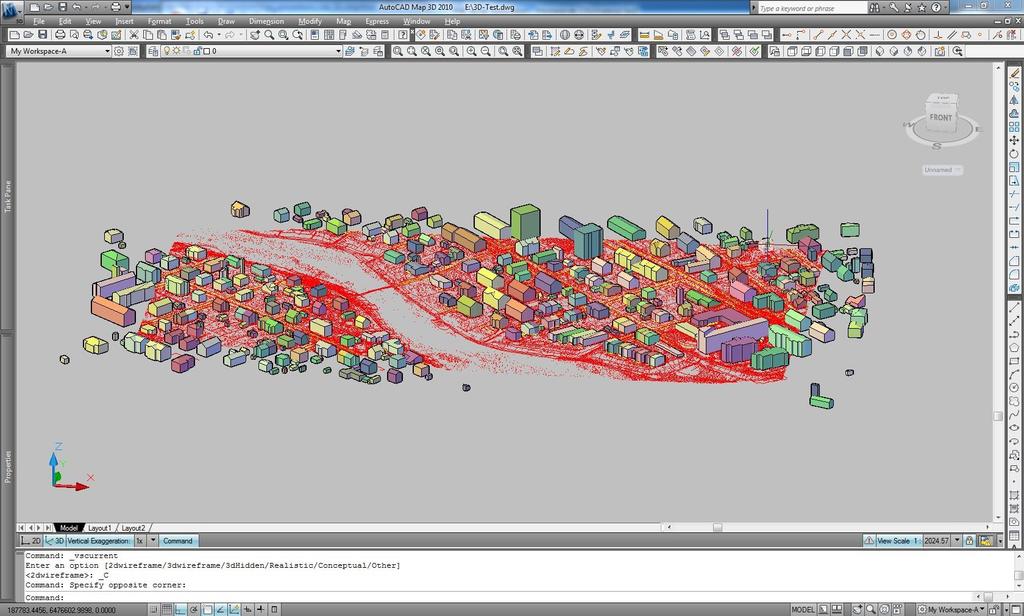Click the FRONT face of the ViewCube
The width and height of the screenshot is (1024, 616).
[940, 118]
